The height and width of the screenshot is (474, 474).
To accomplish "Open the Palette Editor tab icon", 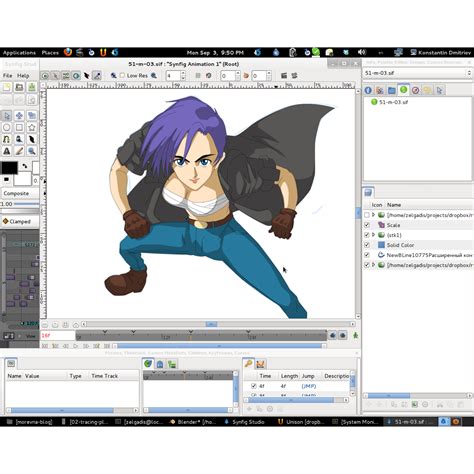I will (x=380, y=90).
